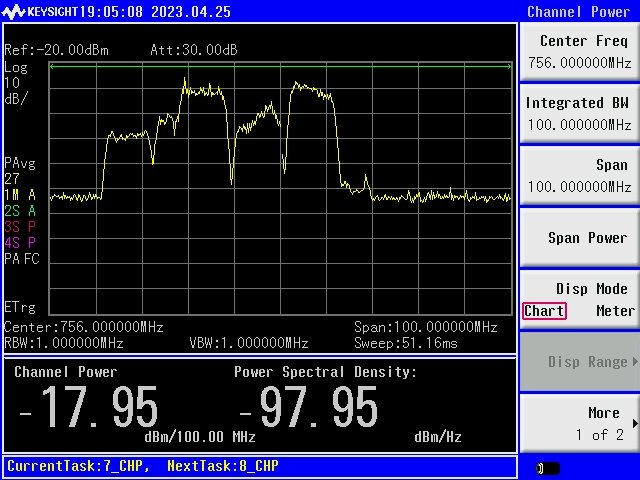
Task: Select the red 3S P trace indicator
Action: tap(20, 227)
